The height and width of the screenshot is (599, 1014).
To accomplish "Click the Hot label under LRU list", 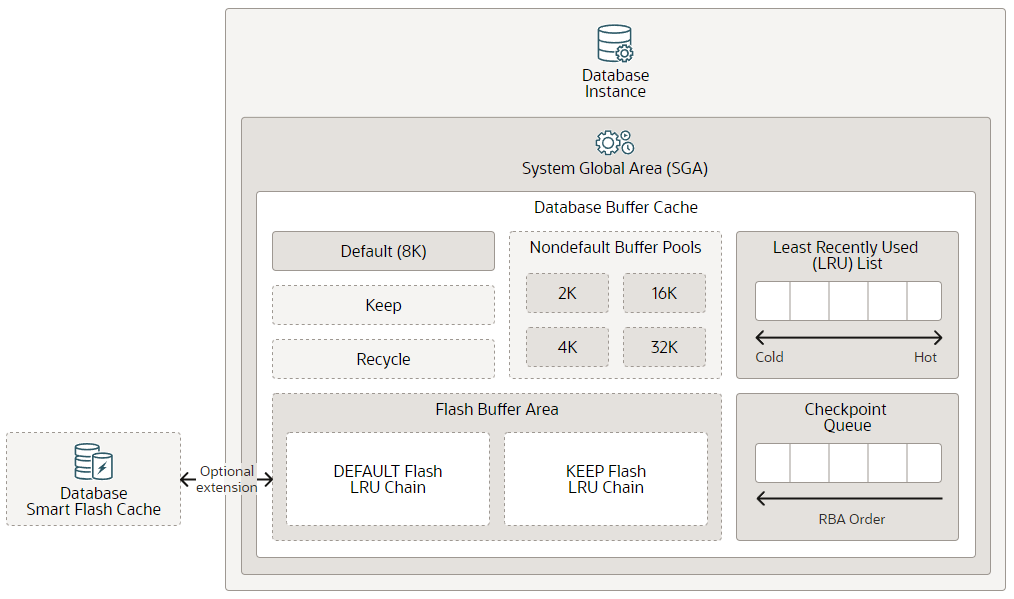I will 925,357.
